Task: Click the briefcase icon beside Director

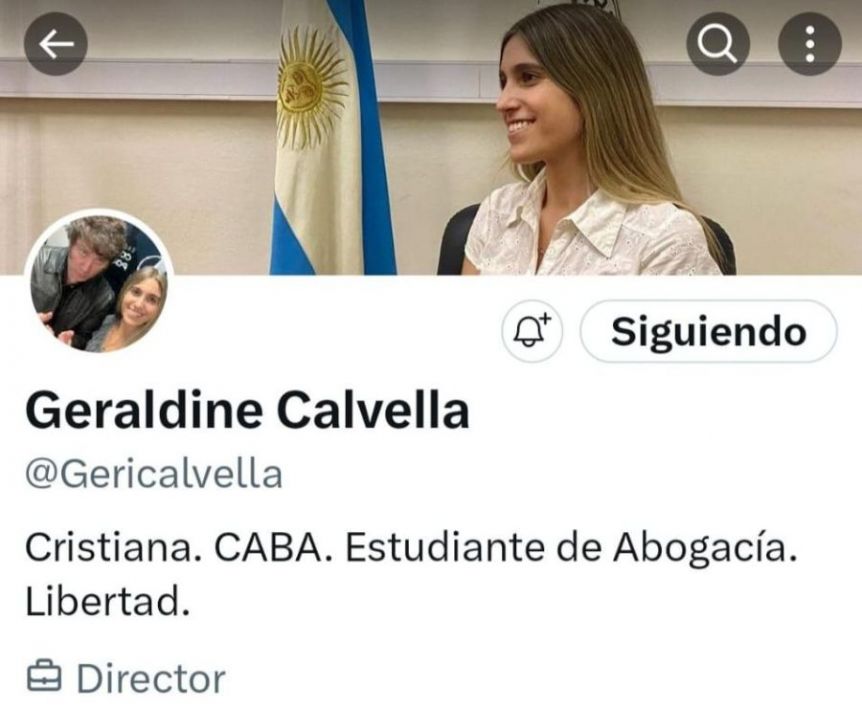Action: [43, 678]
